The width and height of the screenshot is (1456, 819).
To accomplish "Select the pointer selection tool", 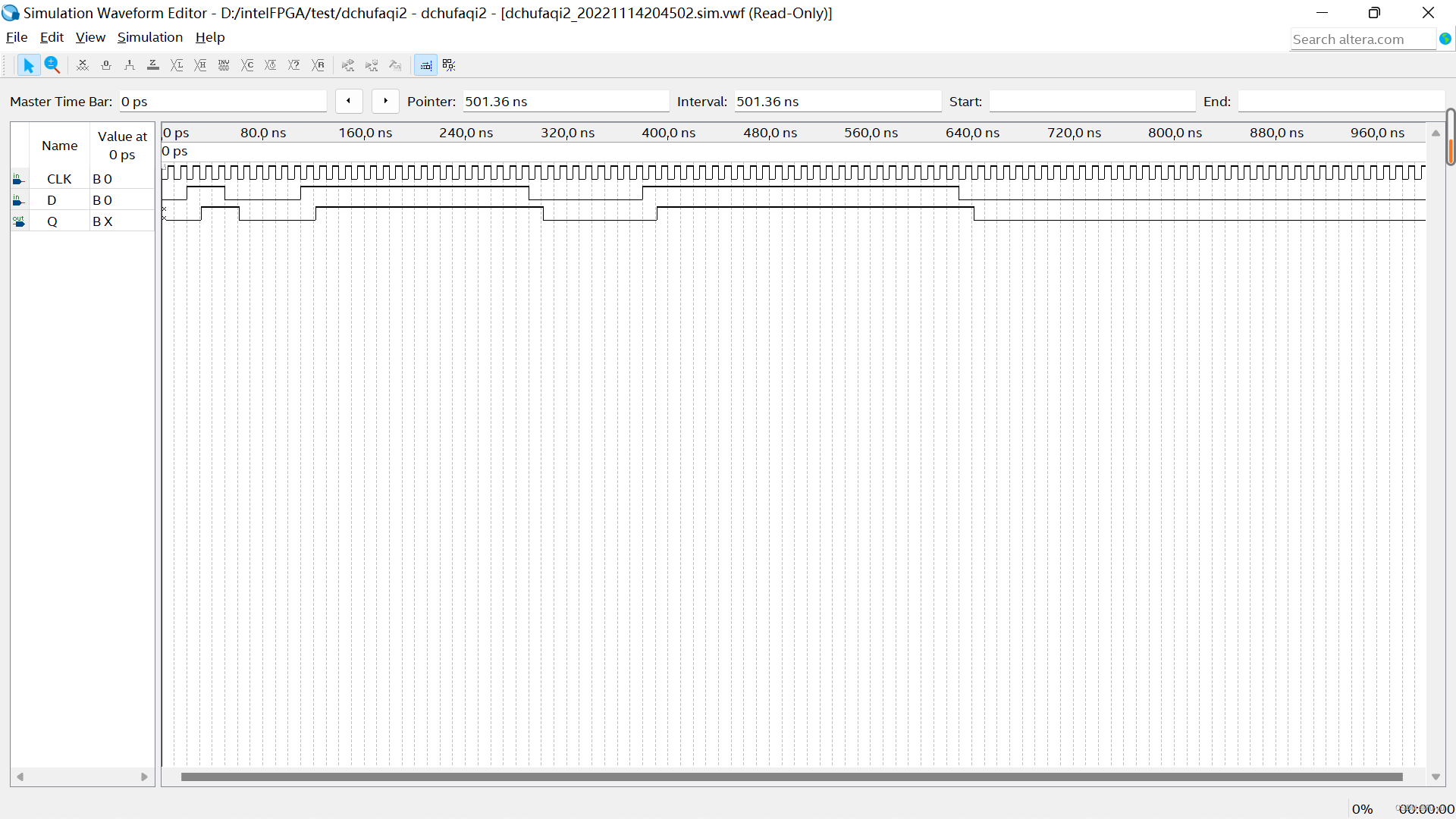I will [28, 65].
